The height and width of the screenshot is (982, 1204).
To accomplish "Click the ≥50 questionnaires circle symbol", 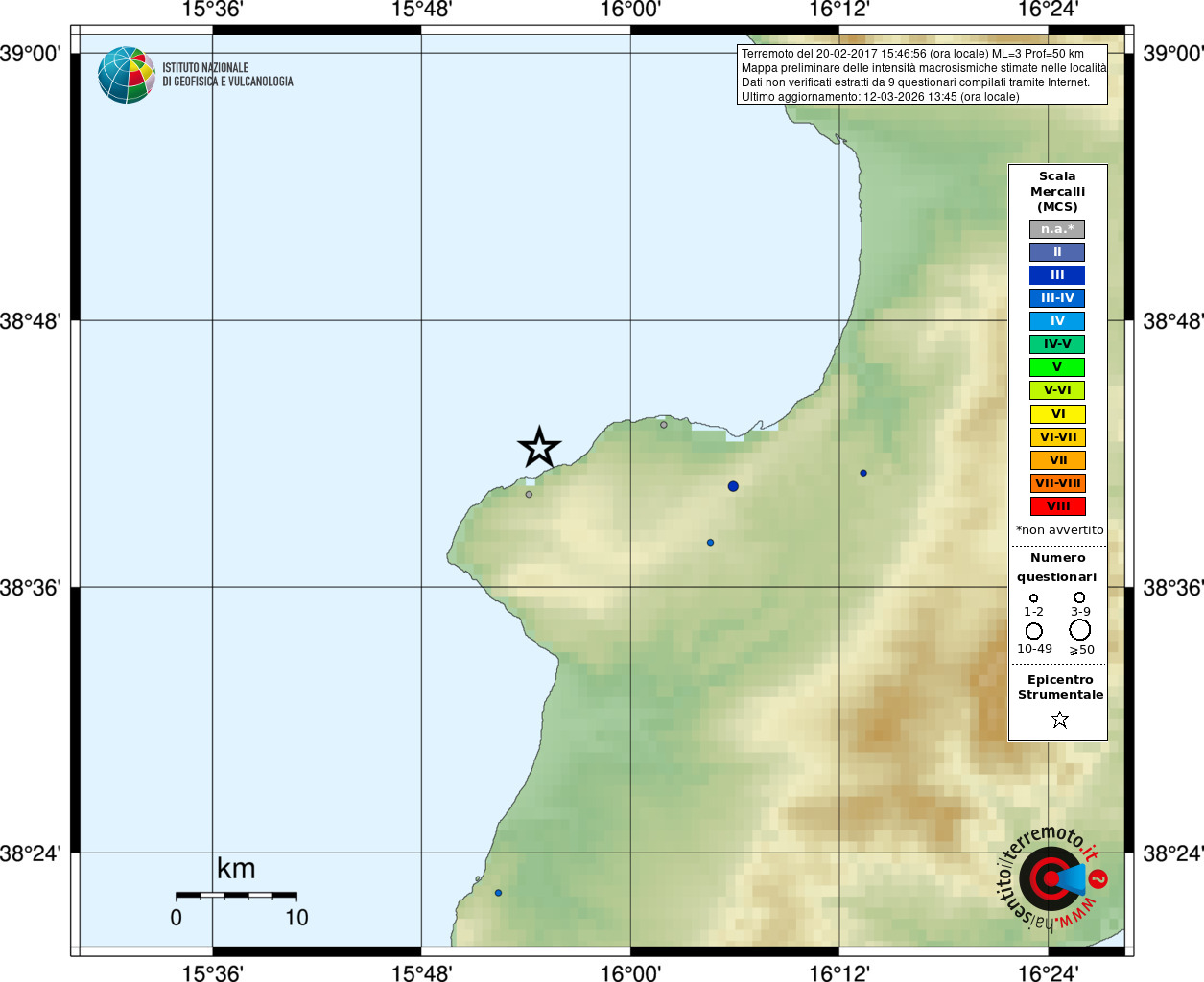I will click(1080, 630).
